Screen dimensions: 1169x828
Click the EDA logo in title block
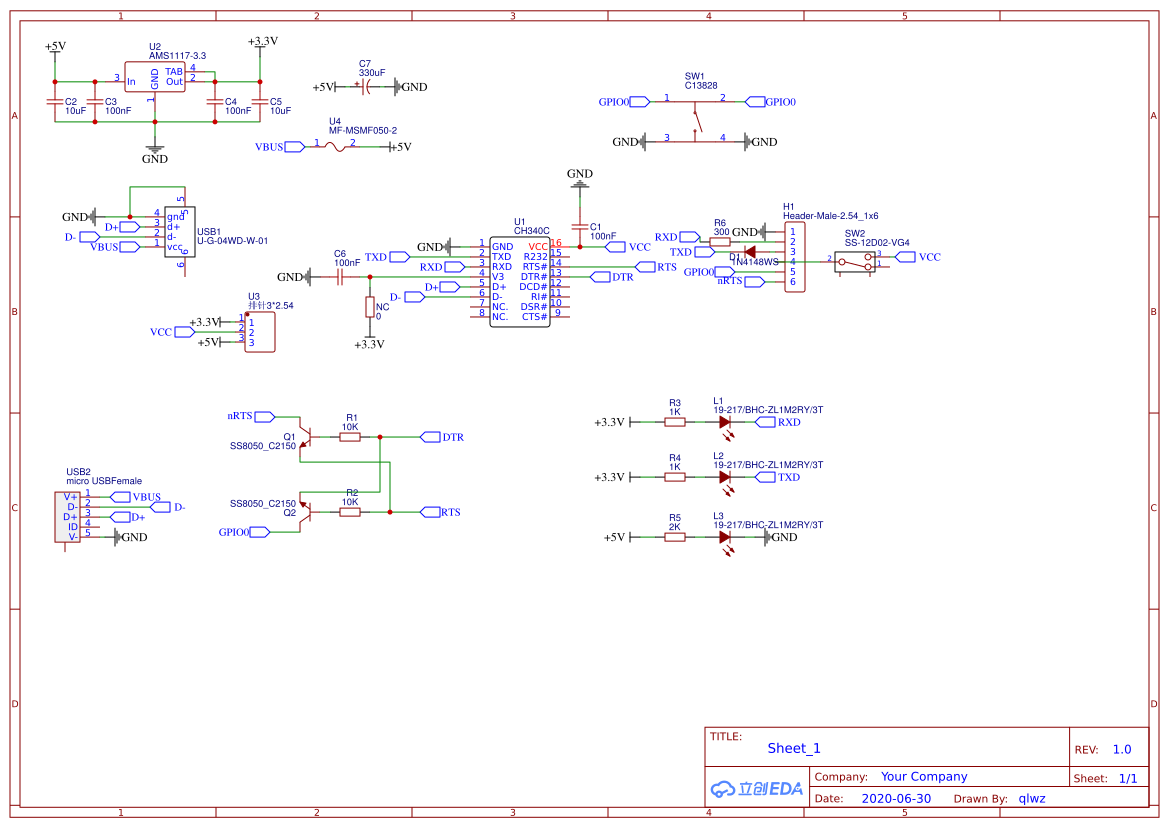click(757, 789)
